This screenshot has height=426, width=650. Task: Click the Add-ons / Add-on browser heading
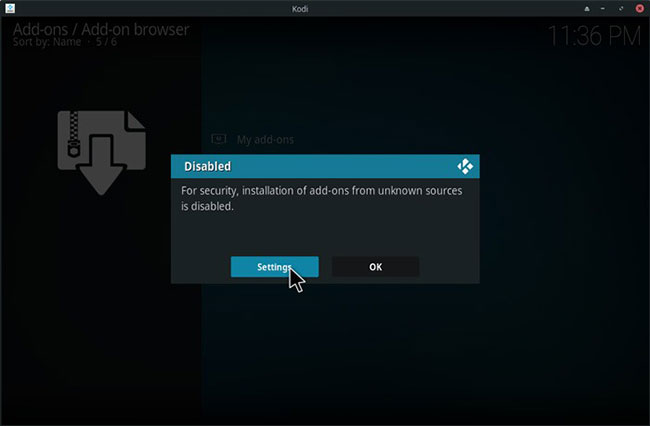pyautogui.click(x=101, y=29)
